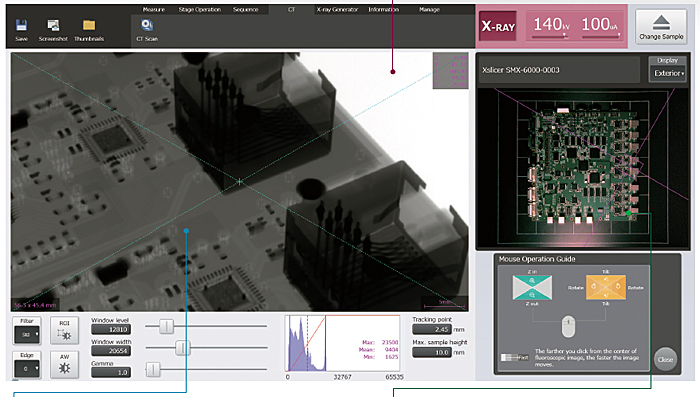Click the center crosshair in fluoroscopic image

click(239, 182)
